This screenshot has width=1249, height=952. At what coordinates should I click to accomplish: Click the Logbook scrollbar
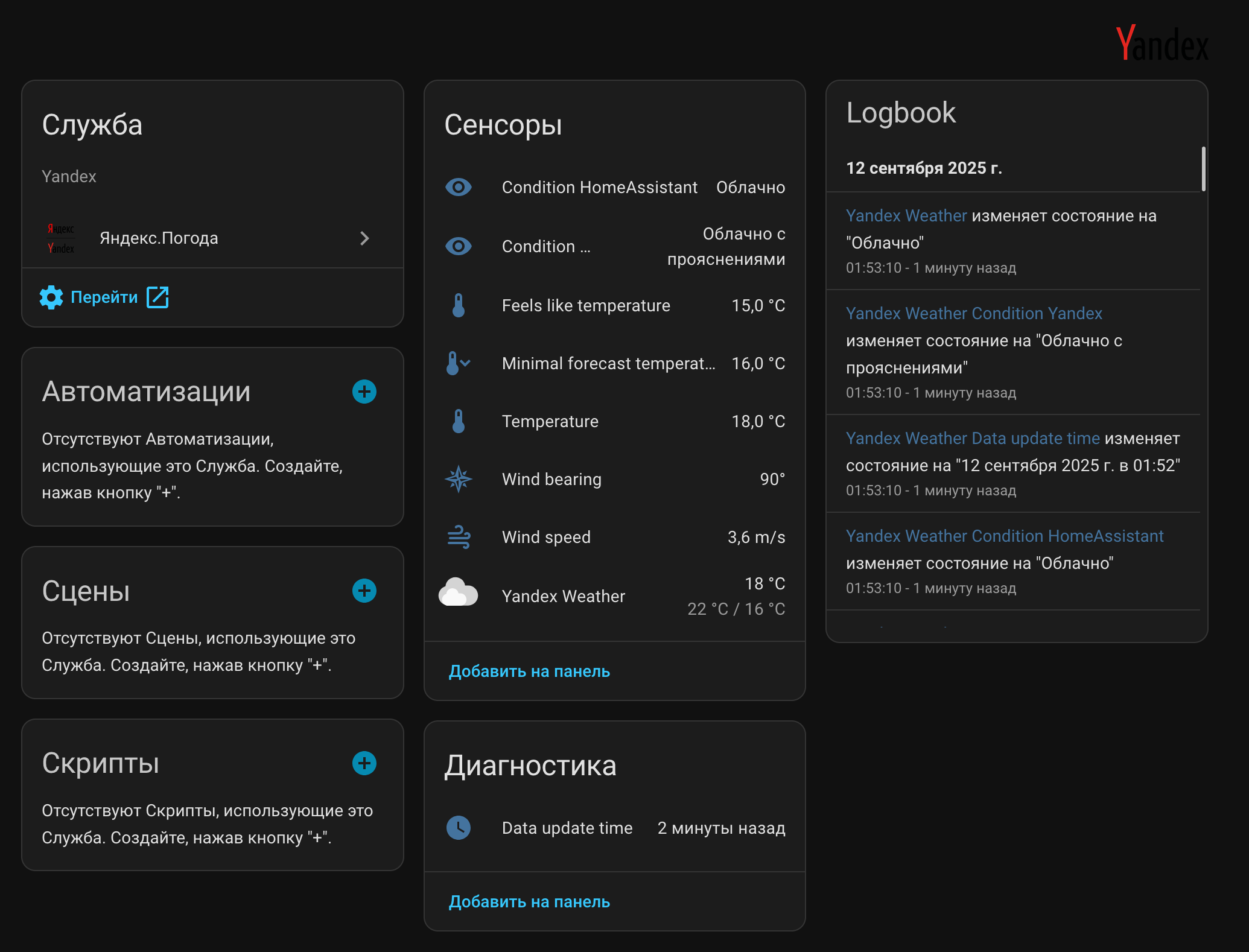pos(1203,170)
